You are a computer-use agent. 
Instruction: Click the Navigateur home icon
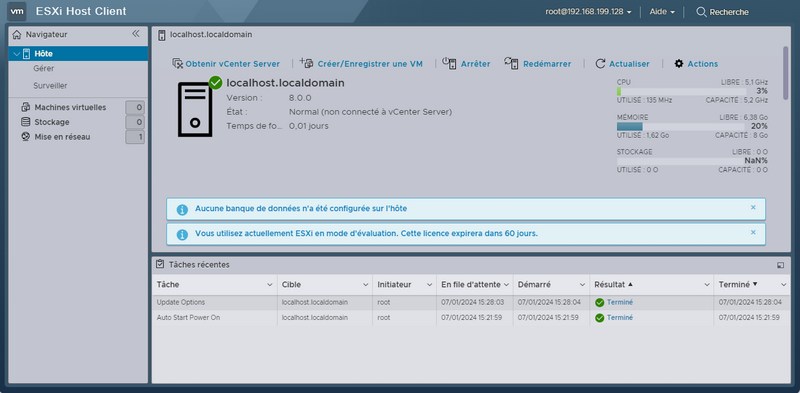coord(17,35)
